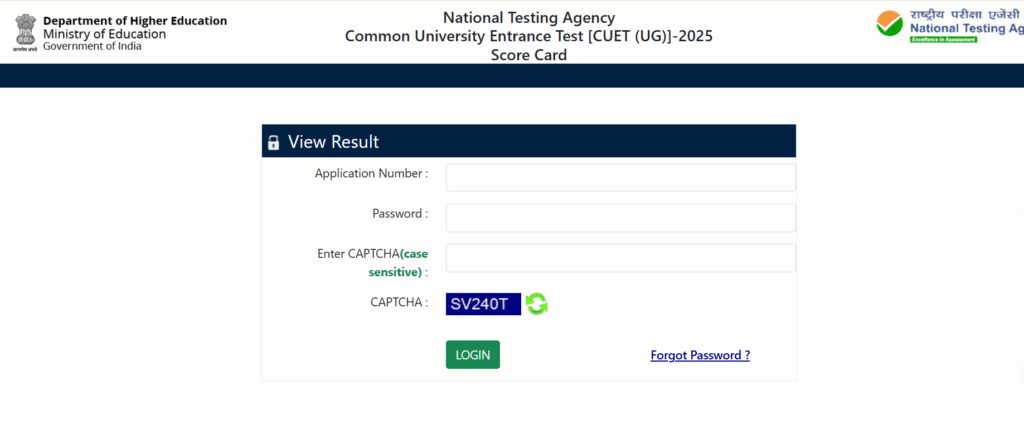Click the padlock icon beside View Result
This screenshot has width=1024, height=423.
274,142
